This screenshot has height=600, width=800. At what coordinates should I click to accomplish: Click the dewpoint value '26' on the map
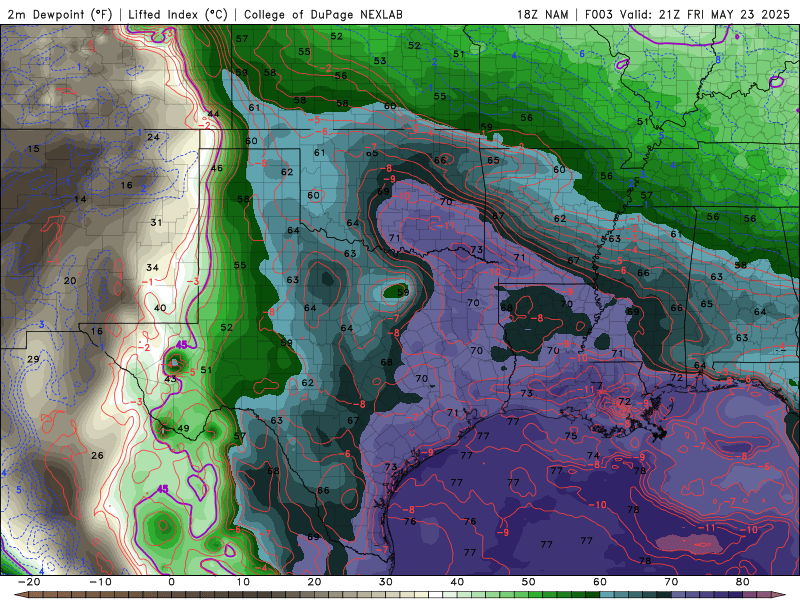[97, 455]
